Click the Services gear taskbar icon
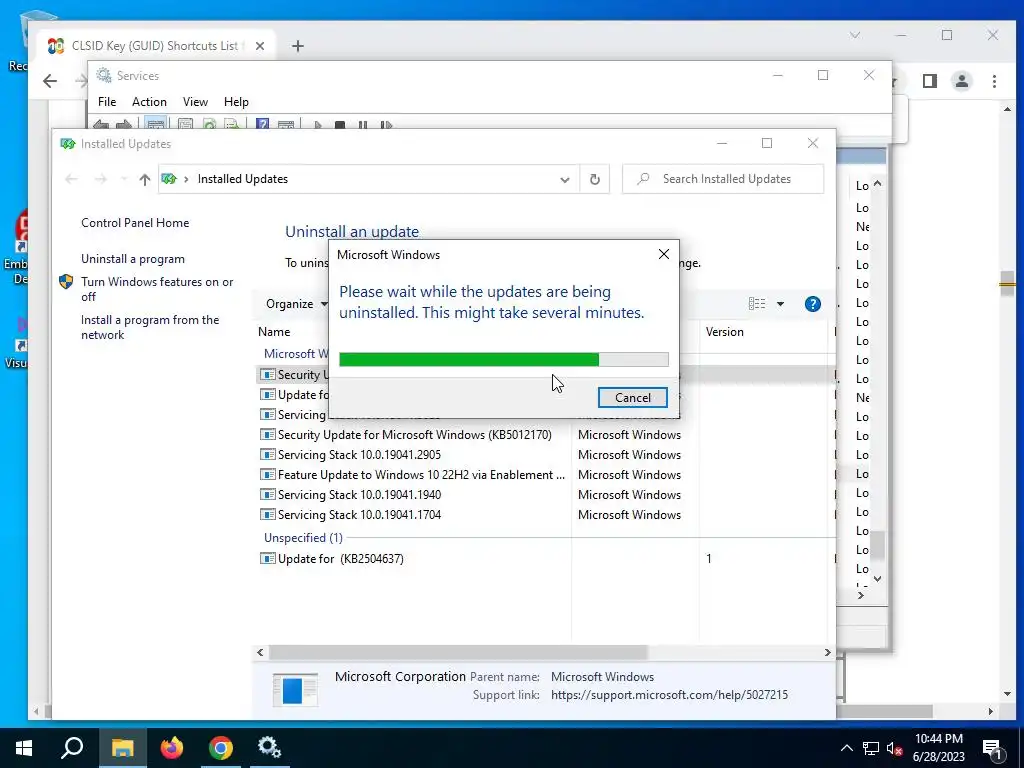The width and height of the screenshot is (1024, 768). [x=269, y=748]
